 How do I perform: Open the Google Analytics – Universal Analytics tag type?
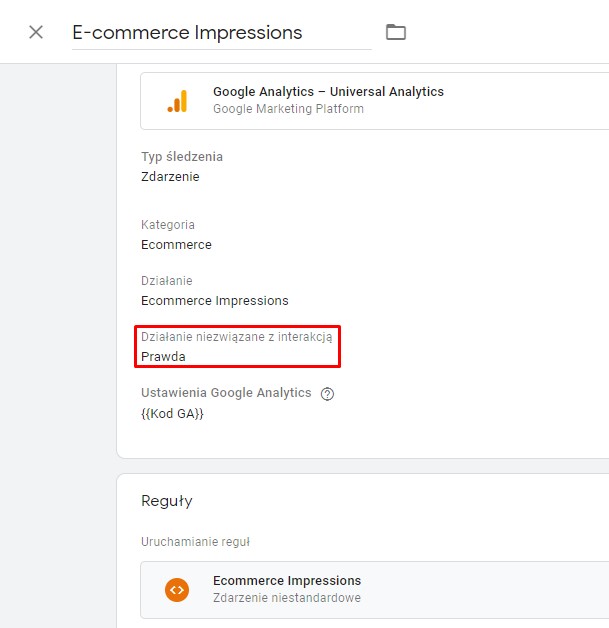pos(375,101)
